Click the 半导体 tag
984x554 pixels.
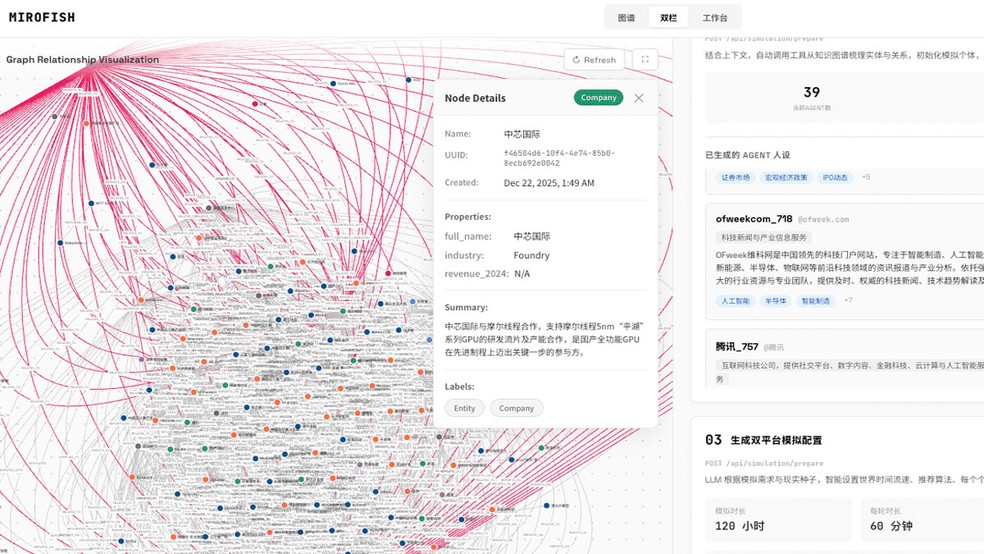tap(775, 301)
